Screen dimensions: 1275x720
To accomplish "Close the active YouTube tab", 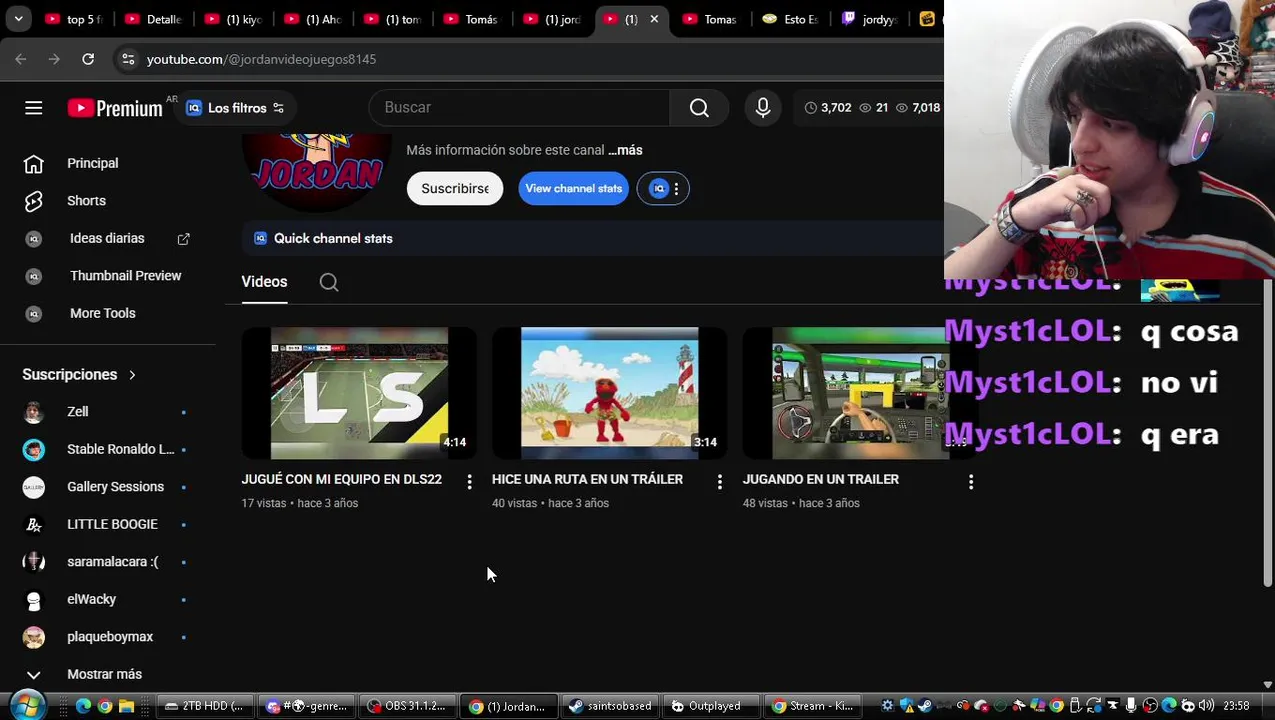I will point(654,19).
